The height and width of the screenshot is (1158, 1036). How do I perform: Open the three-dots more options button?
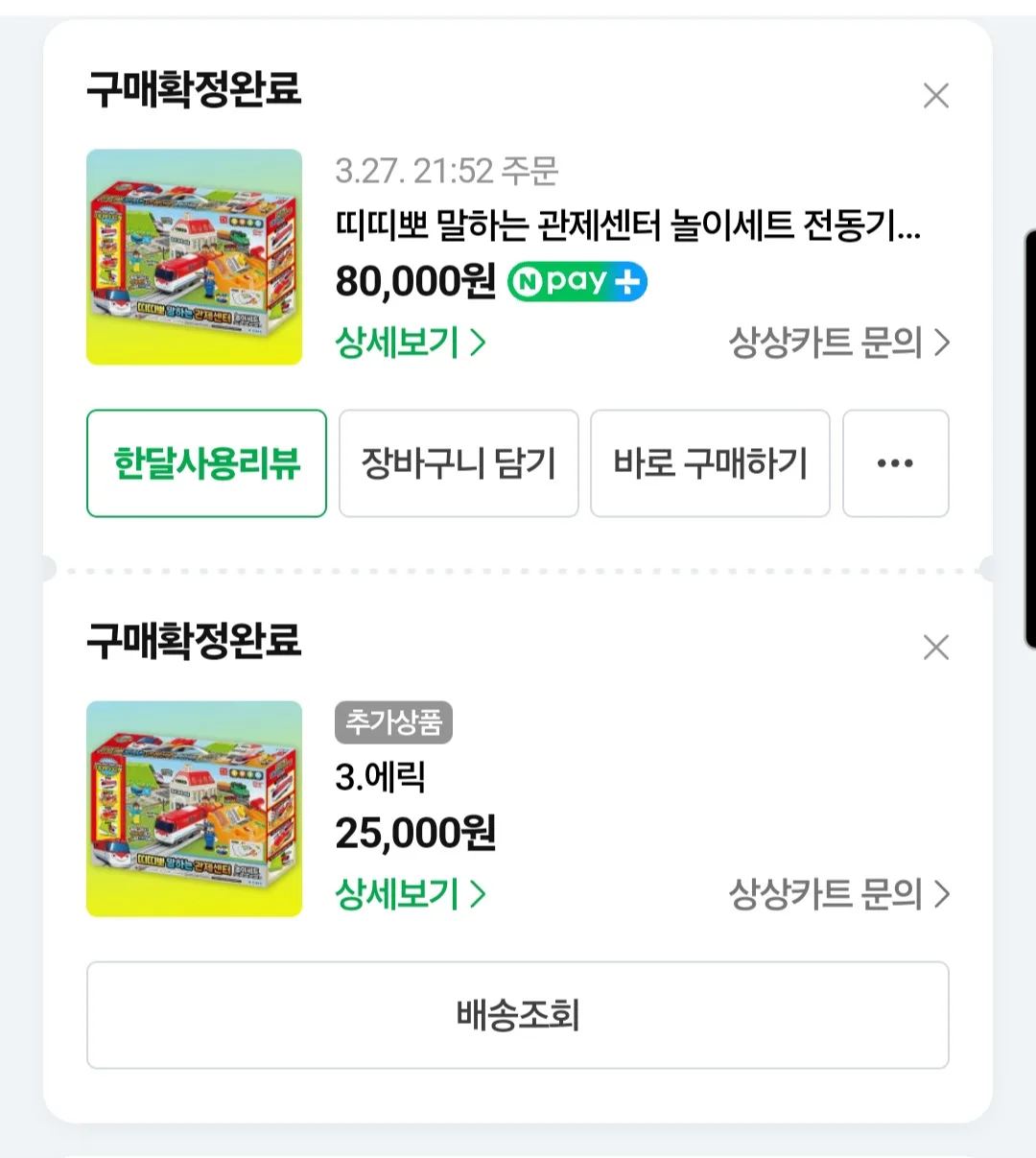coord(895,463)
